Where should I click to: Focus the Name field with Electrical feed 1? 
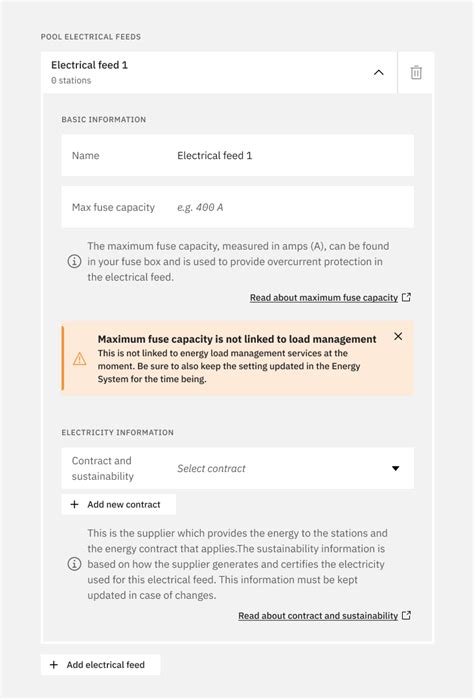(238, 155)
